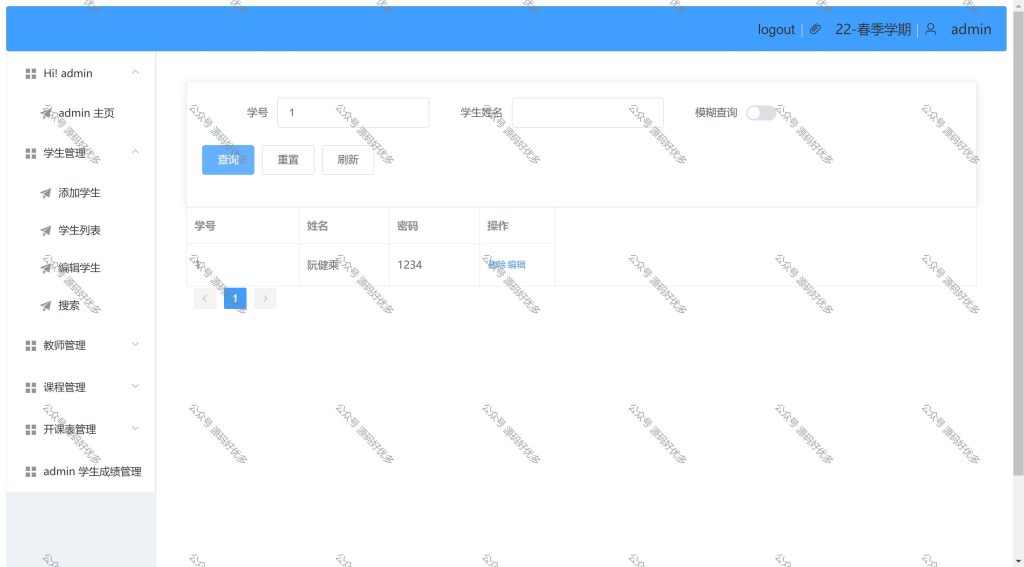Go to previous page arrow in pagination
Screen dimensions: 1024x567
point(205,299)
